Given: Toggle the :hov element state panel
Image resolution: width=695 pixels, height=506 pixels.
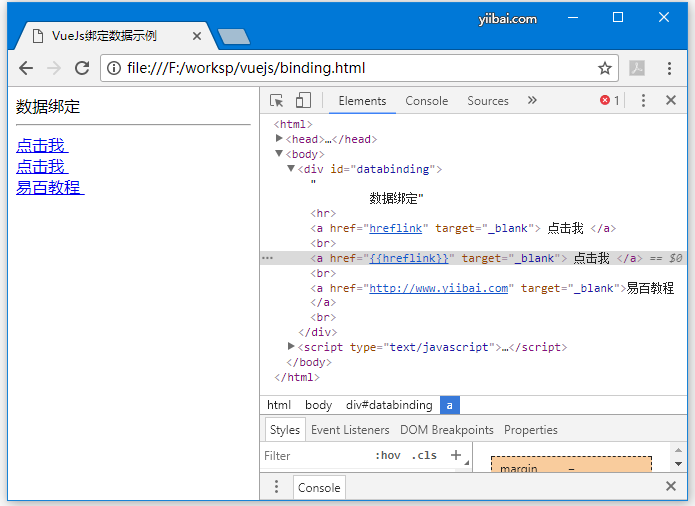Looking at the screenshot, I should pyautogui.click(x=387, y=455).
